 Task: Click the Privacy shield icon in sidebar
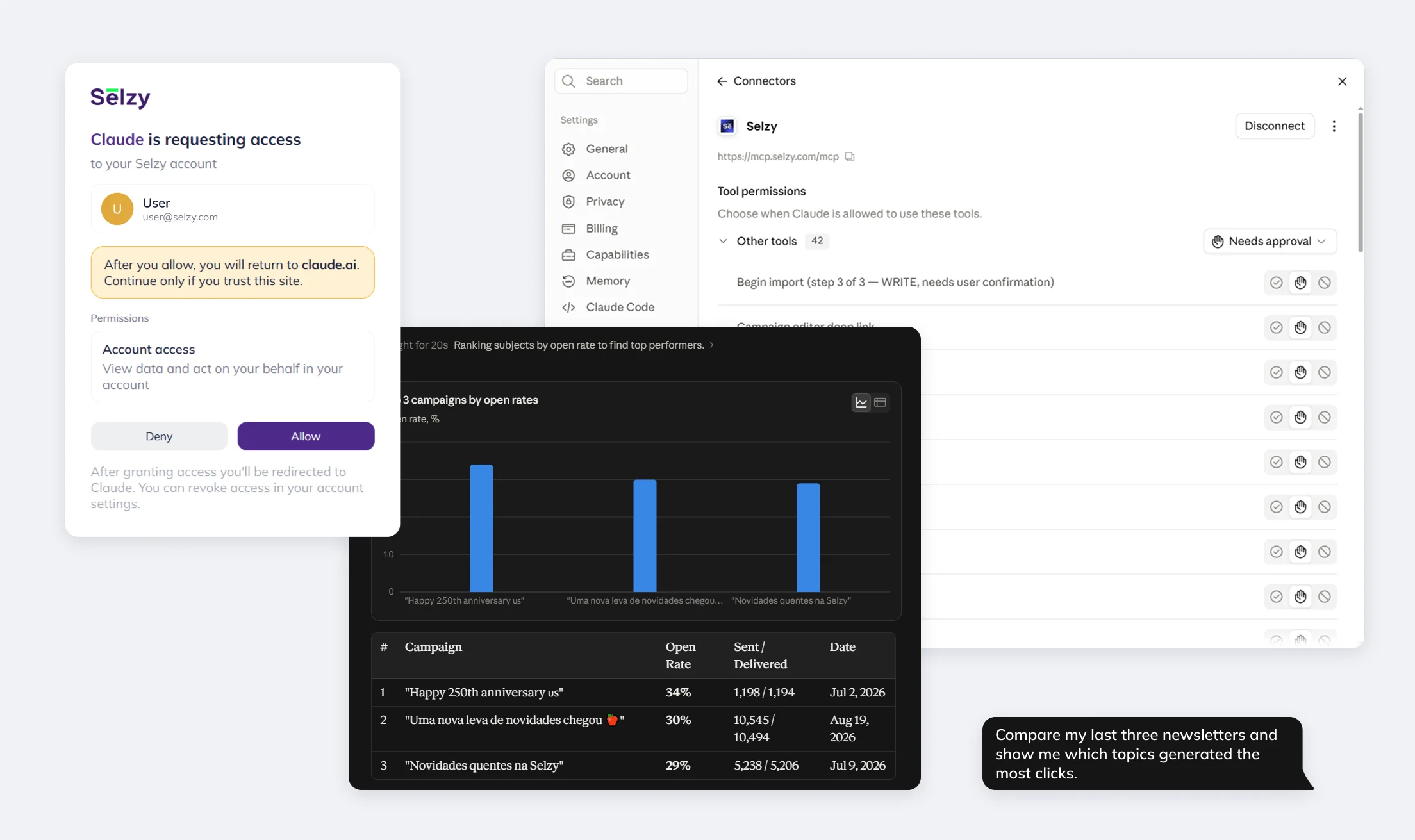point(568,202)
